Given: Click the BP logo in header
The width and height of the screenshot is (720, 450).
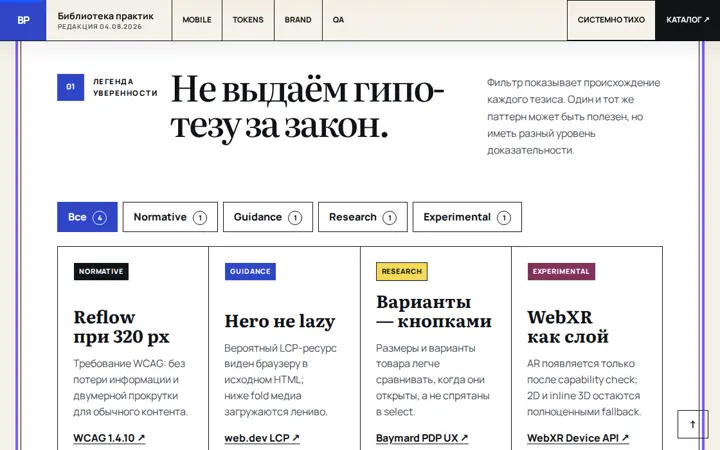Looking at the screenshot, I should [x=23, y=20].
